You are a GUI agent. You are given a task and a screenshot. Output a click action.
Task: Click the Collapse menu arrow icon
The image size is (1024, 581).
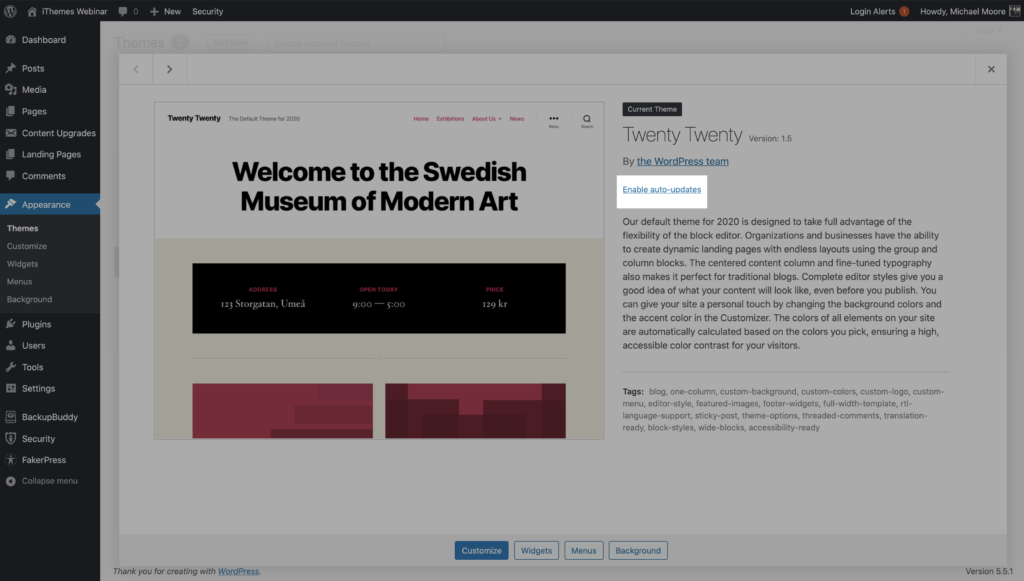pyautogui.click(x=10, y=481)
